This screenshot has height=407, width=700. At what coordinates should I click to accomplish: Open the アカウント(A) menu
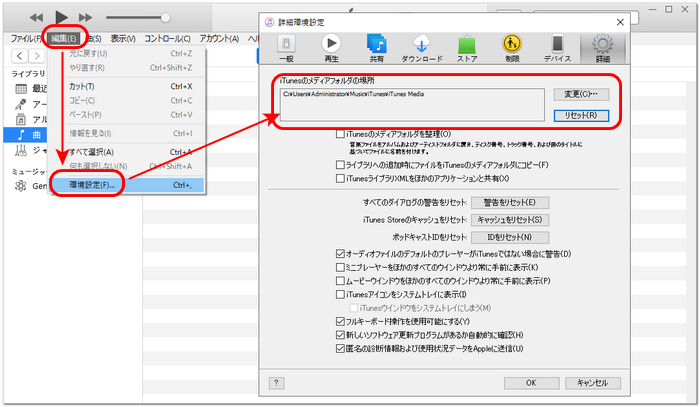[x=219, y=39]
